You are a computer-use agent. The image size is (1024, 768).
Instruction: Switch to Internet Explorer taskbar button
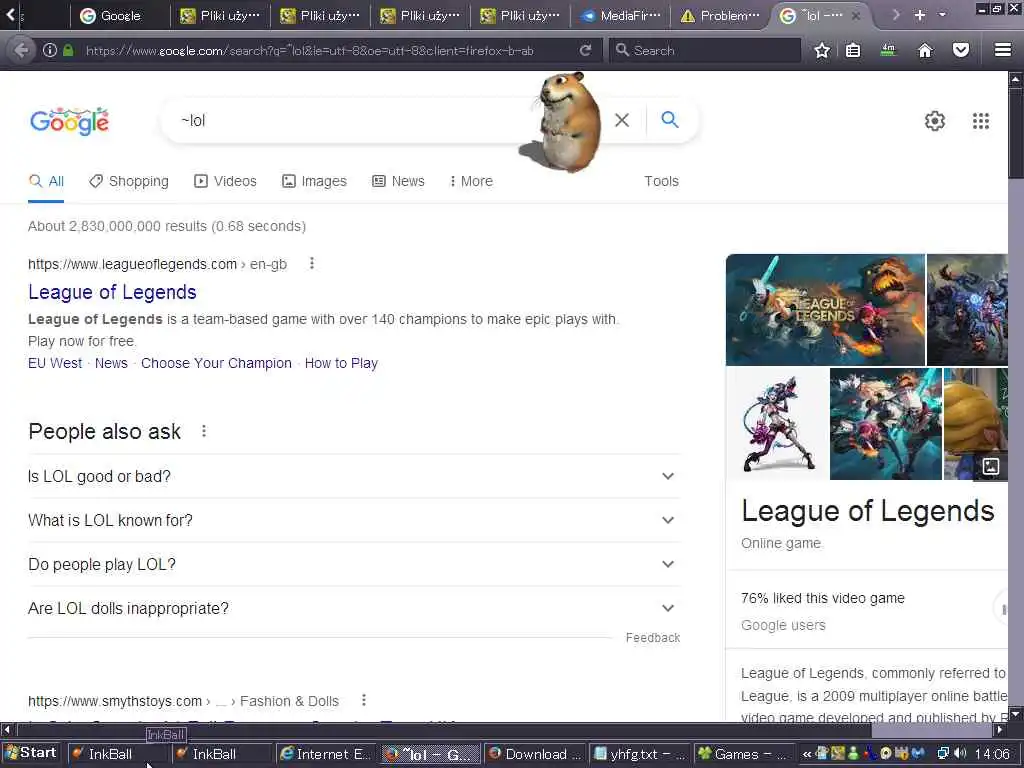325,754
